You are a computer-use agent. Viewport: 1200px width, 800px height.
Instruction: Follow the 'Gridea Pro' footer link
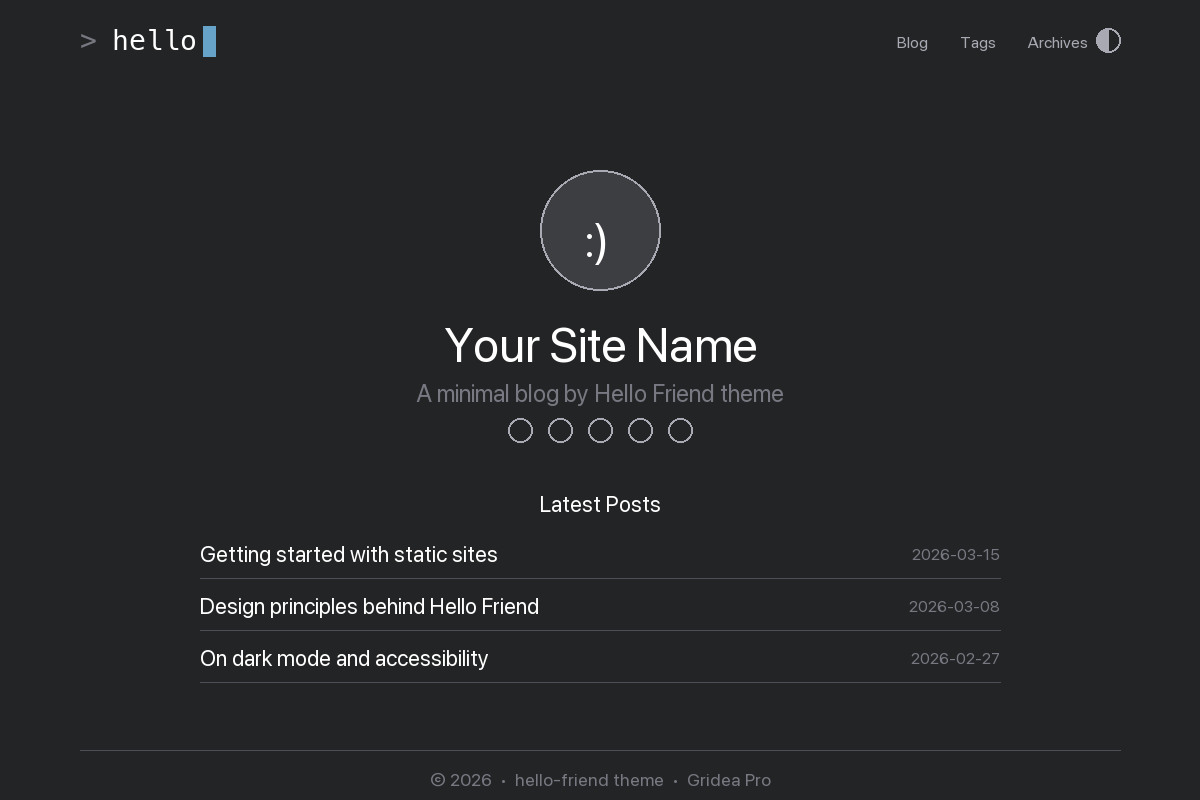pyautogui.click(x=729, y=780)
